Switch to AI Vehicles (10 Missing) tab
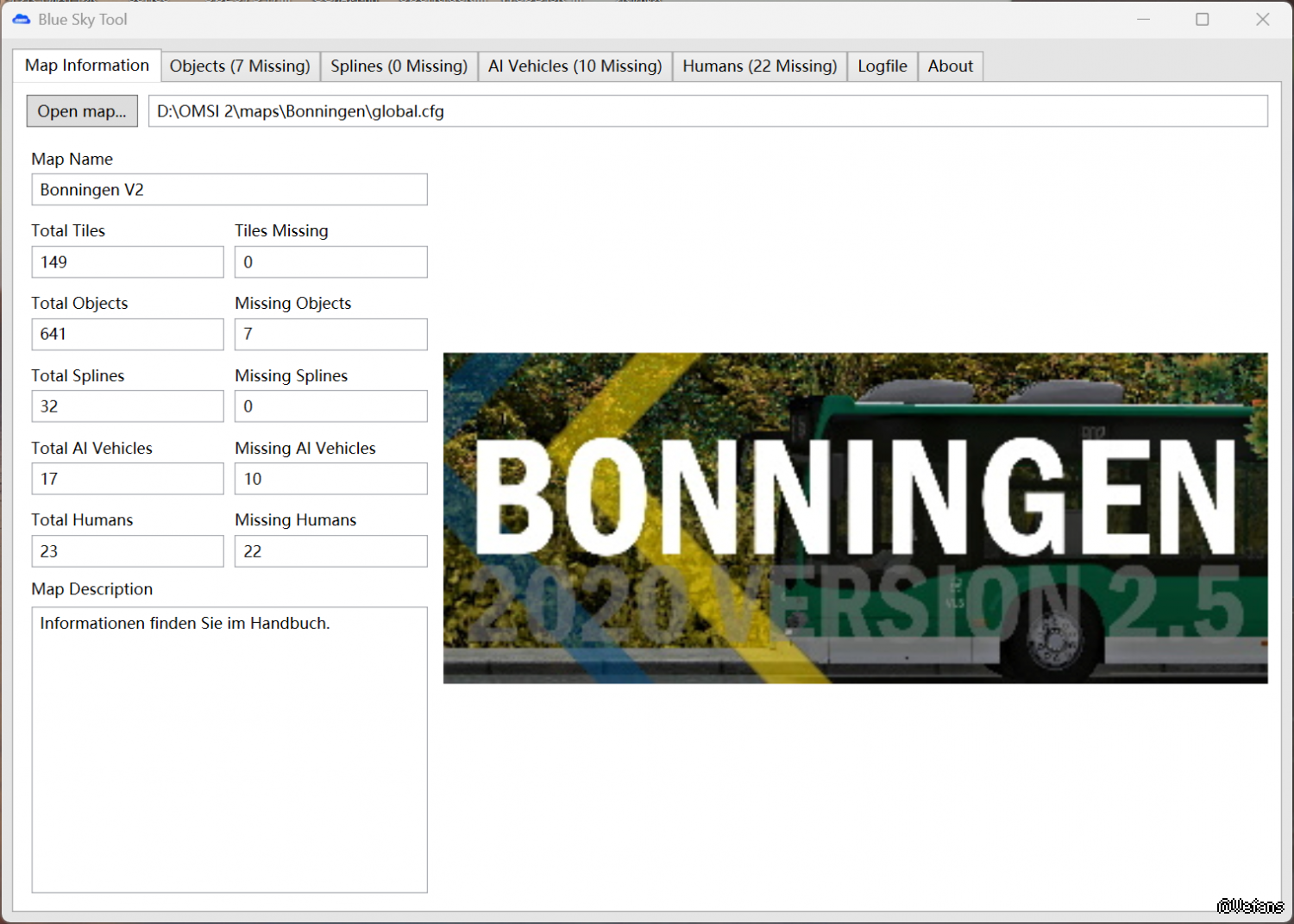The image size is (1294, 924). pyautogui.click(x=575, y=66)
